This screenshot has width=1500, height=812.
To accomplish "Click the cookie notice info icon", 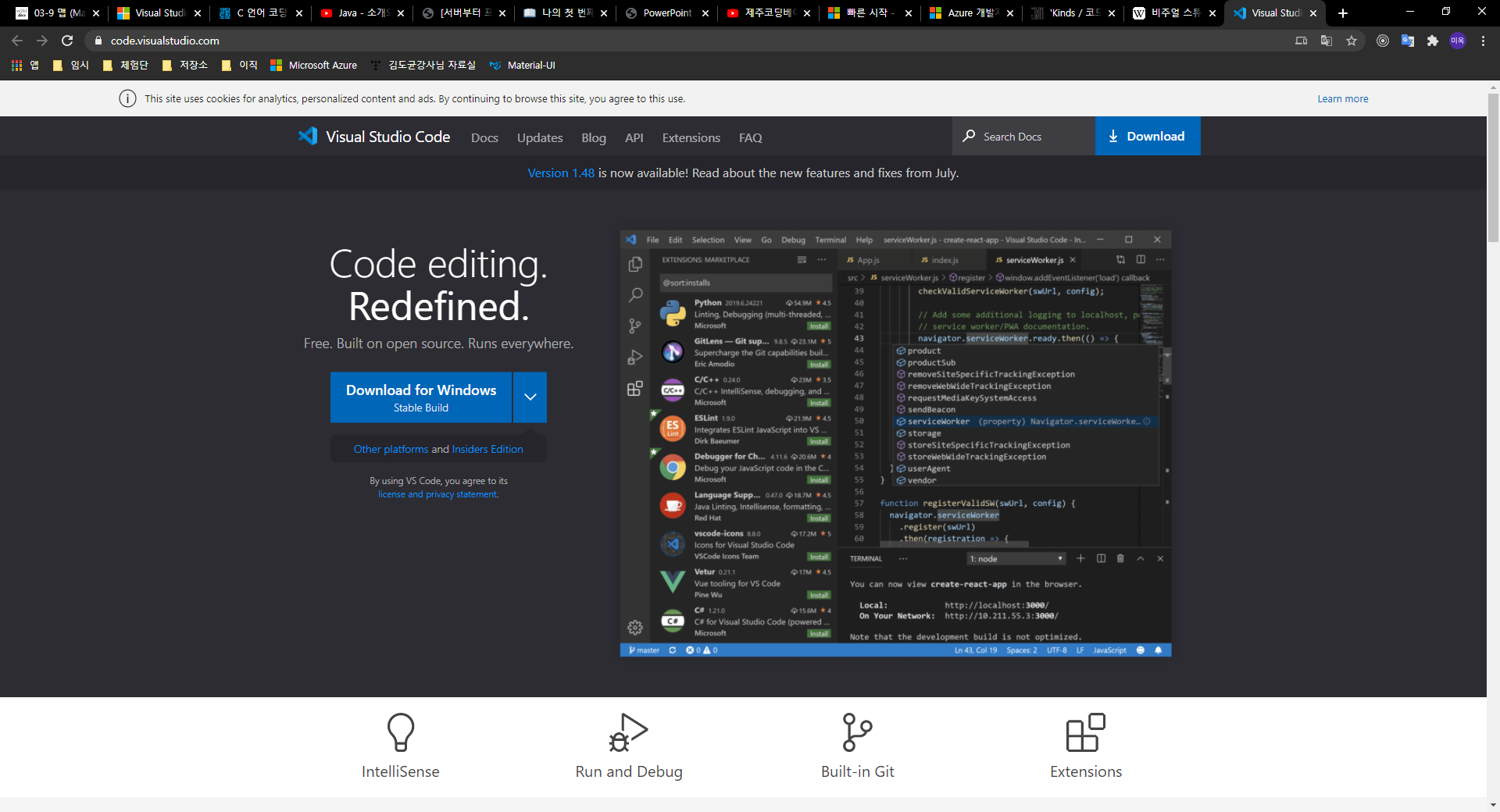I will point(127,98).
